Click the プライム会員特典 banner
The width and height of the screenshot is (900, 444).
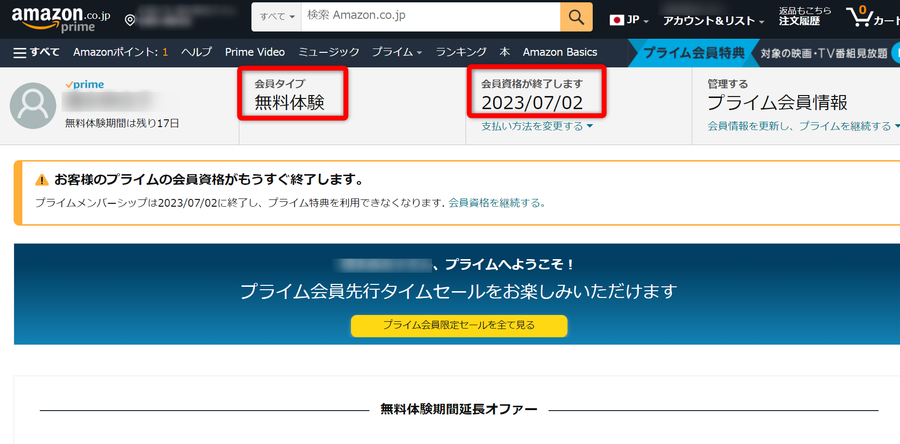click(693, 53)
